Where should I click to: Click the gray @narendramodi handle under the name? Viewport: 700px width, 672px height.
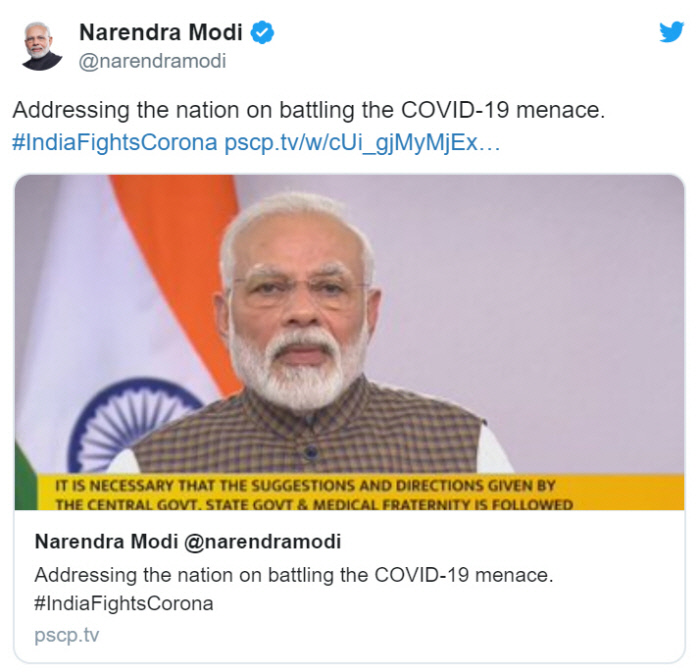pos(152,61)
